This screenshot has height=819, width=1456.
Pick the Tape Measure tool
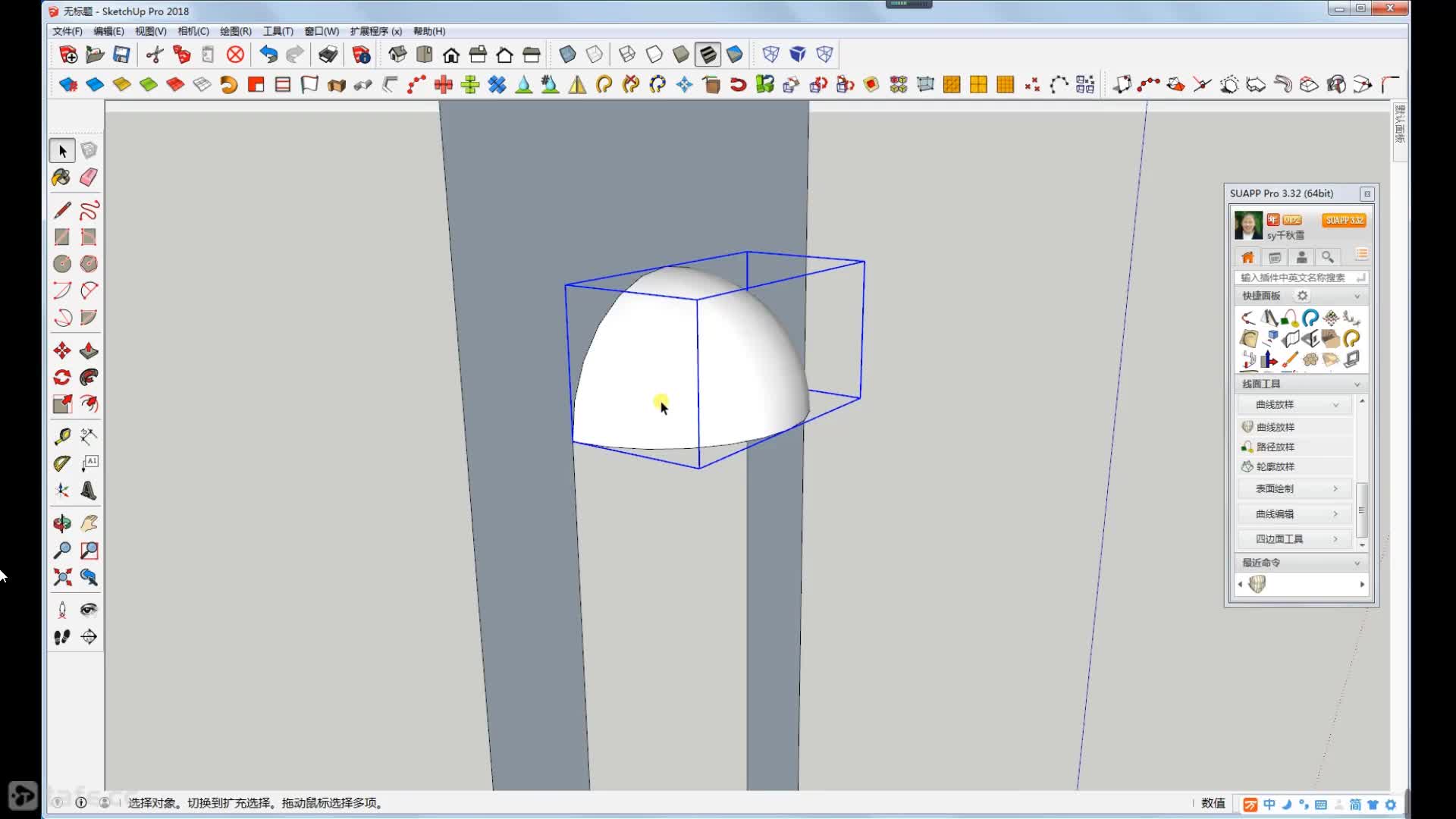point(62,436)
